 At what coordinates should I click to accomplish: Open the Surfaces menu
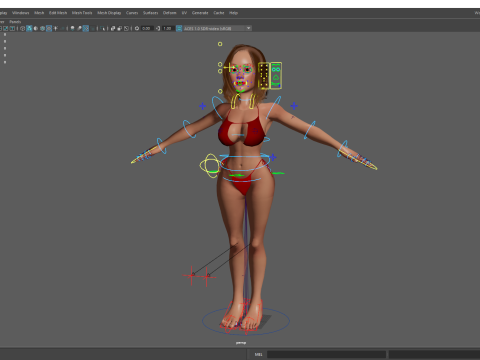click(151, 13)
